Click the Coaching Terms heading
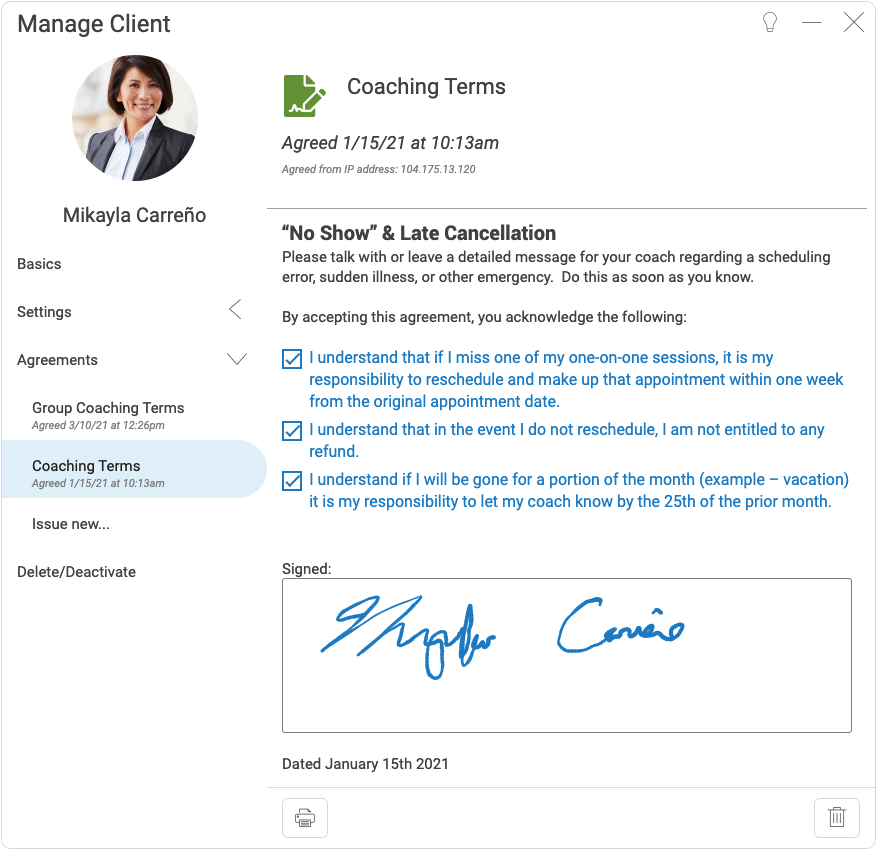 click(426, 87)
